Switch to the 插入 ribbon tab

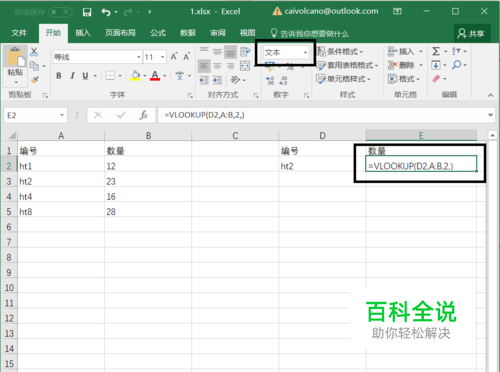pos(83,33)
